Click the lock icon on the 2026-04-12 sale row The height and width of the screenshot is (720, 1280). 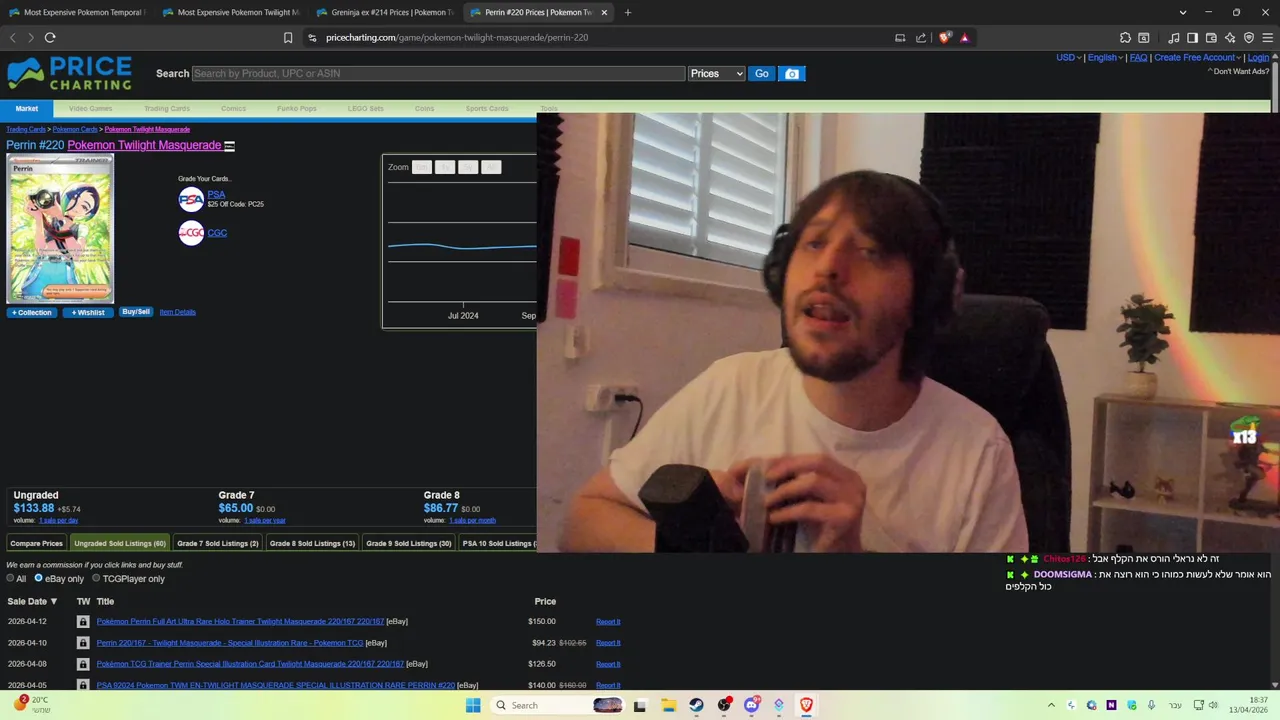[x=83, y=622]
